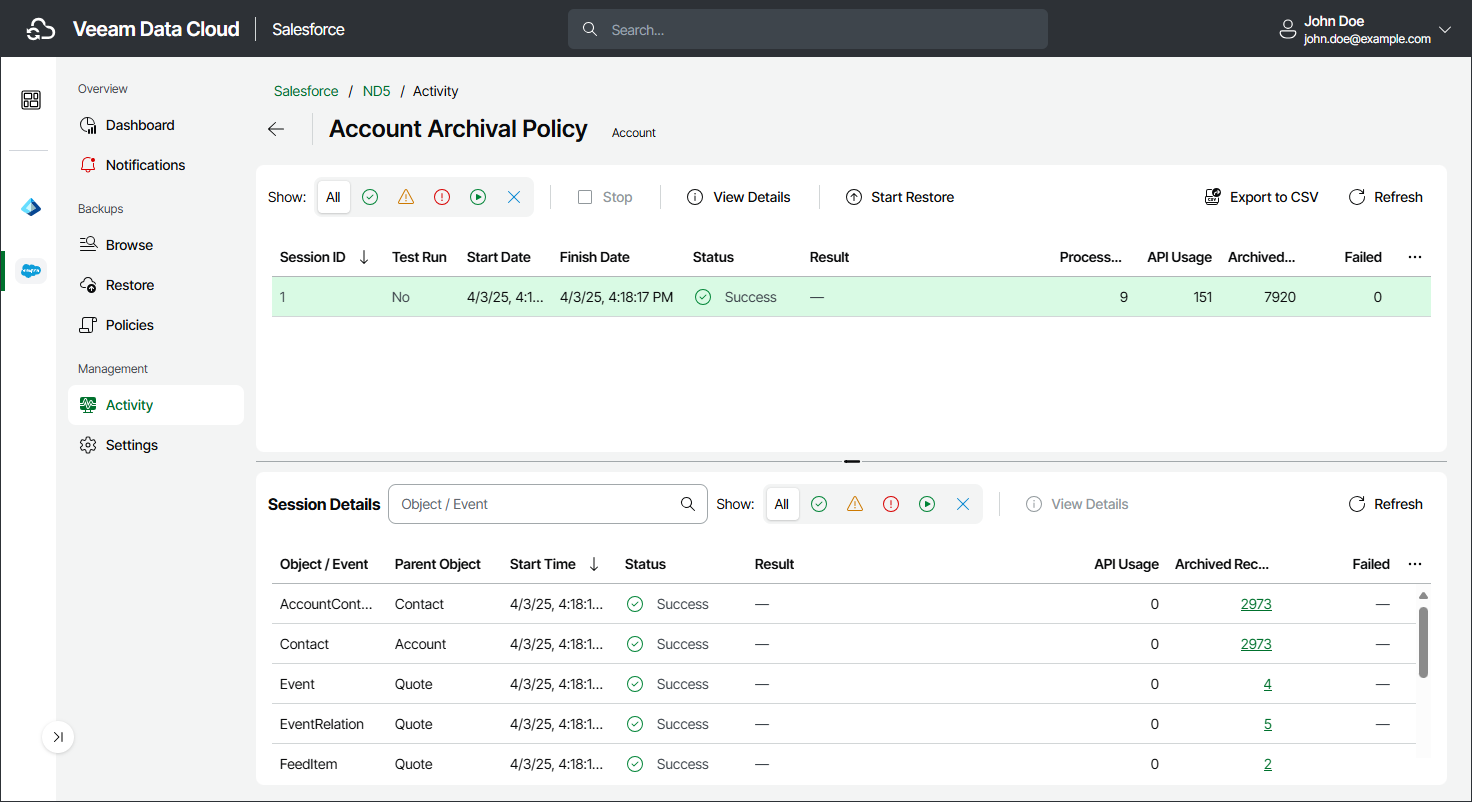Sort by Session ID column arrow
The width and height of the screenshot is (1472, 802).
364,257
